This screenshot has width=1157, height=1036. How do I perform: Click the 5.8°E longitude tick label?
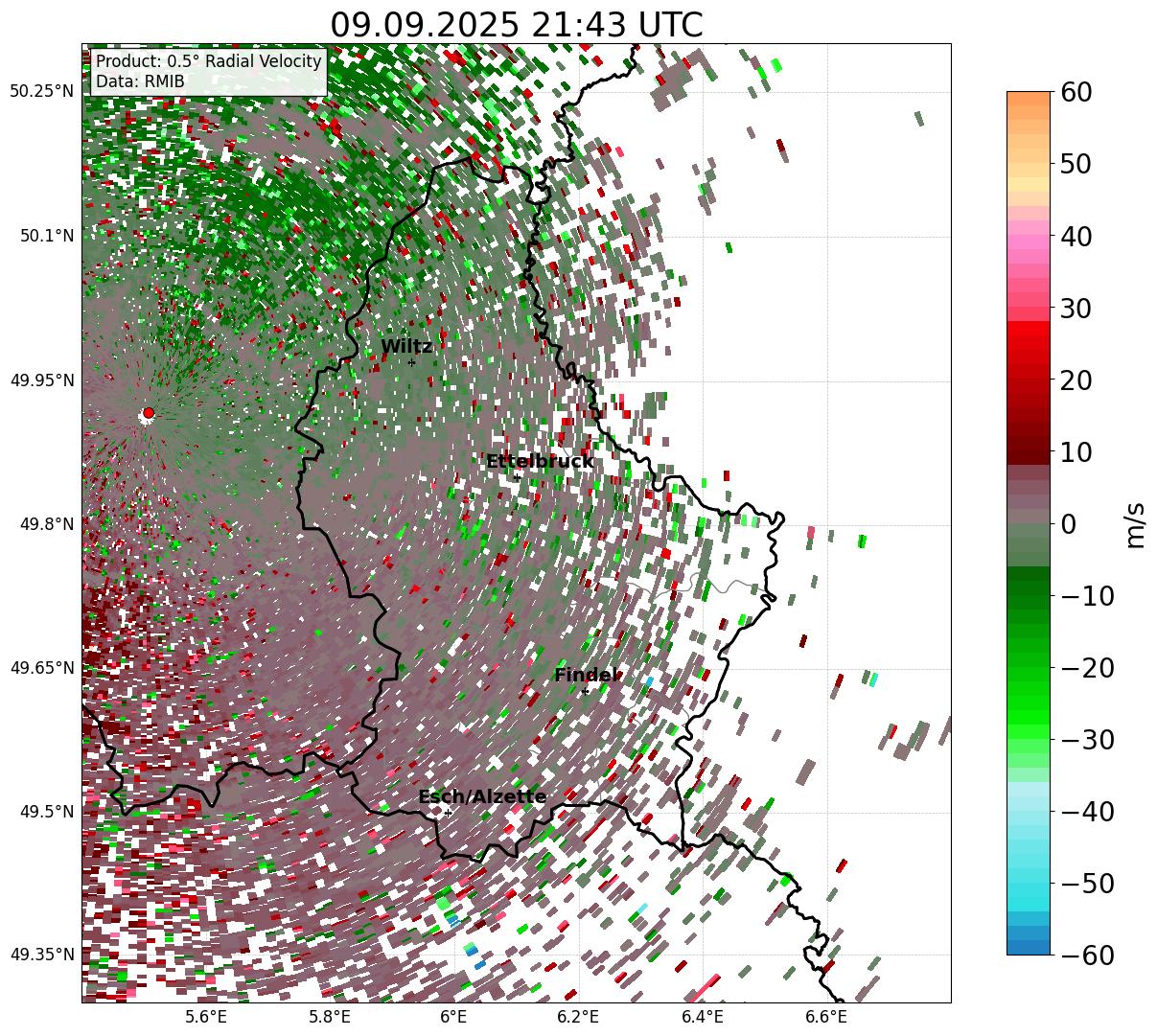pyautogui.click(x=330, y=1017)
